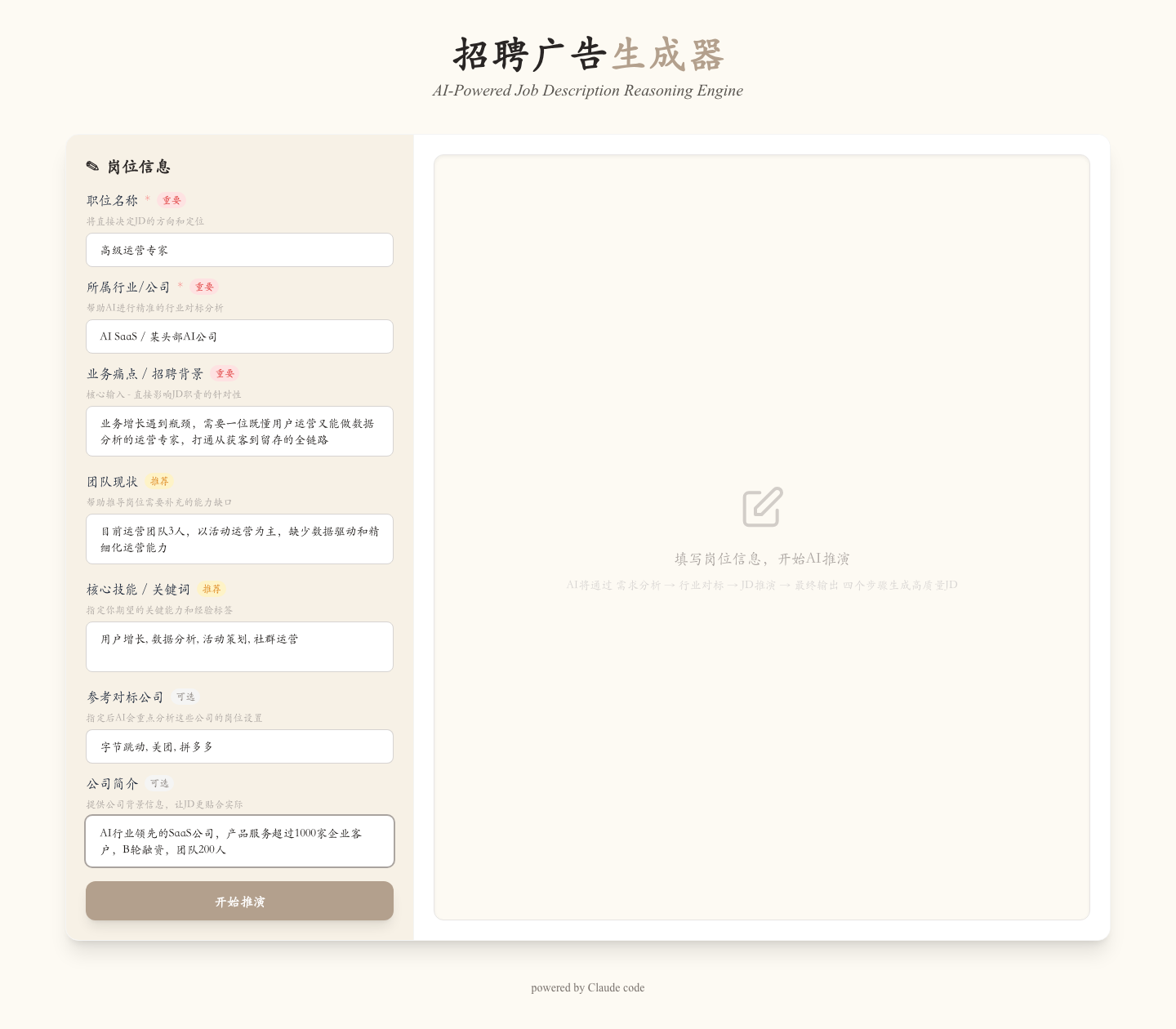Click the 重要 badge next to 职位名称
The height and width of the screenshot is (1029, 1176).
coord(171,200)
